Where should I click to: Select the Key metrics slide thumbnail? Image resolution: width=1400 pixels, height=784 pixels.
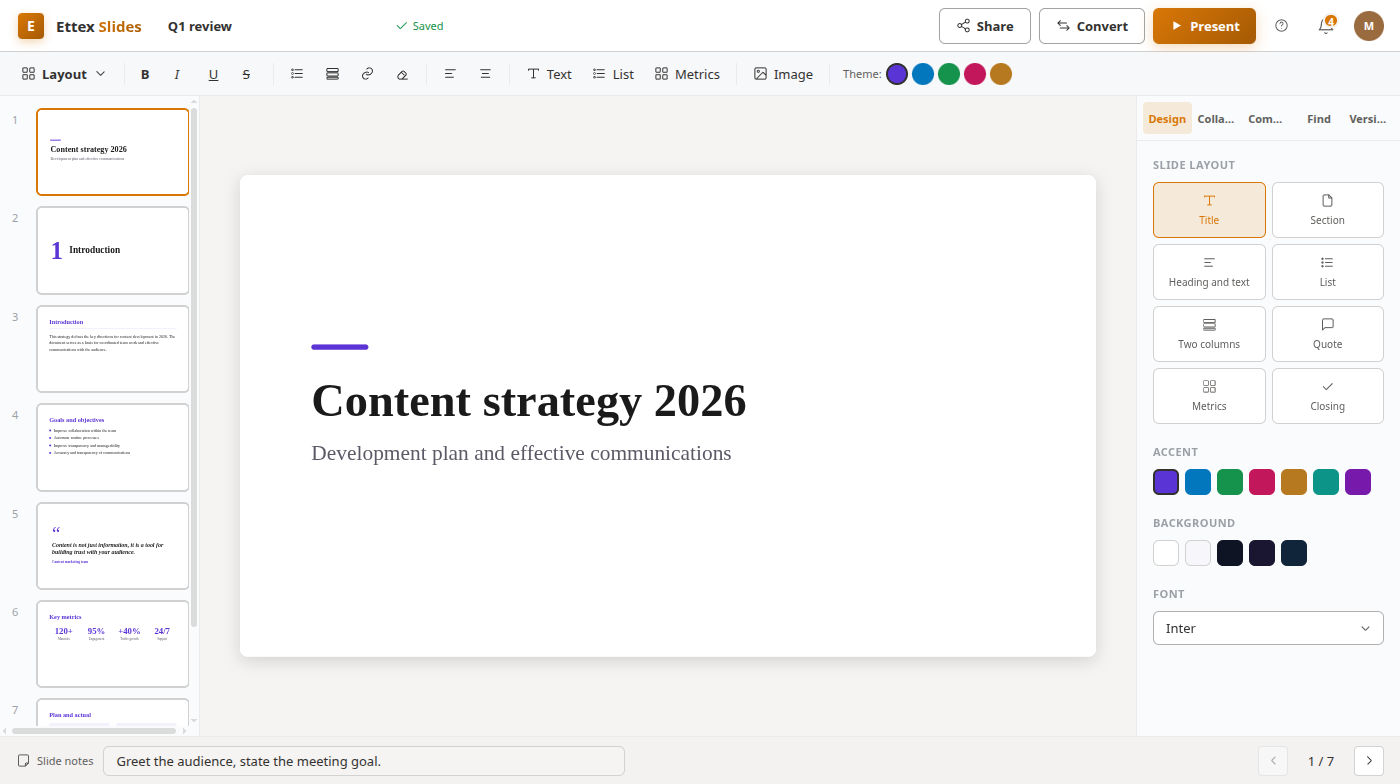pyautogui.click(x=113, y=644)
